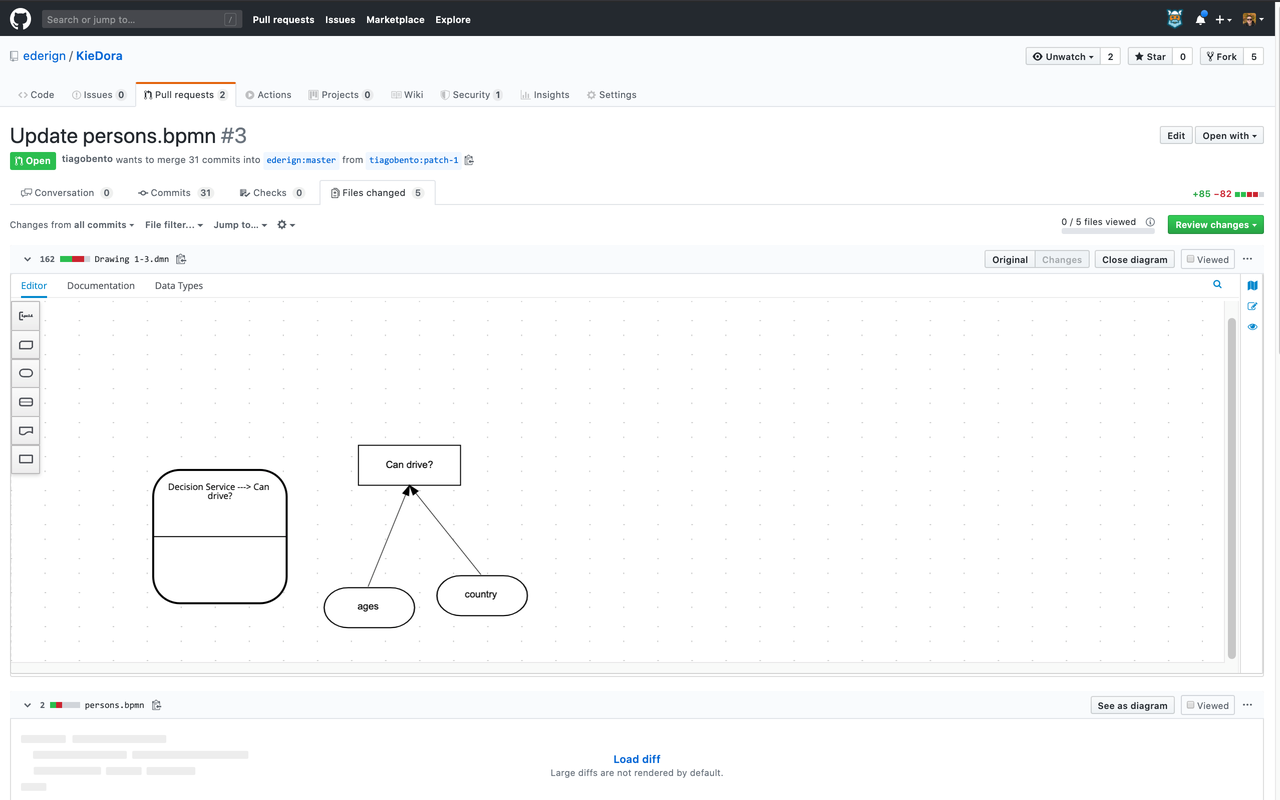Viewport: 1280px width, 800px height.
Task: Collapse the persons.bpmn file
Action: click(27, 705)
